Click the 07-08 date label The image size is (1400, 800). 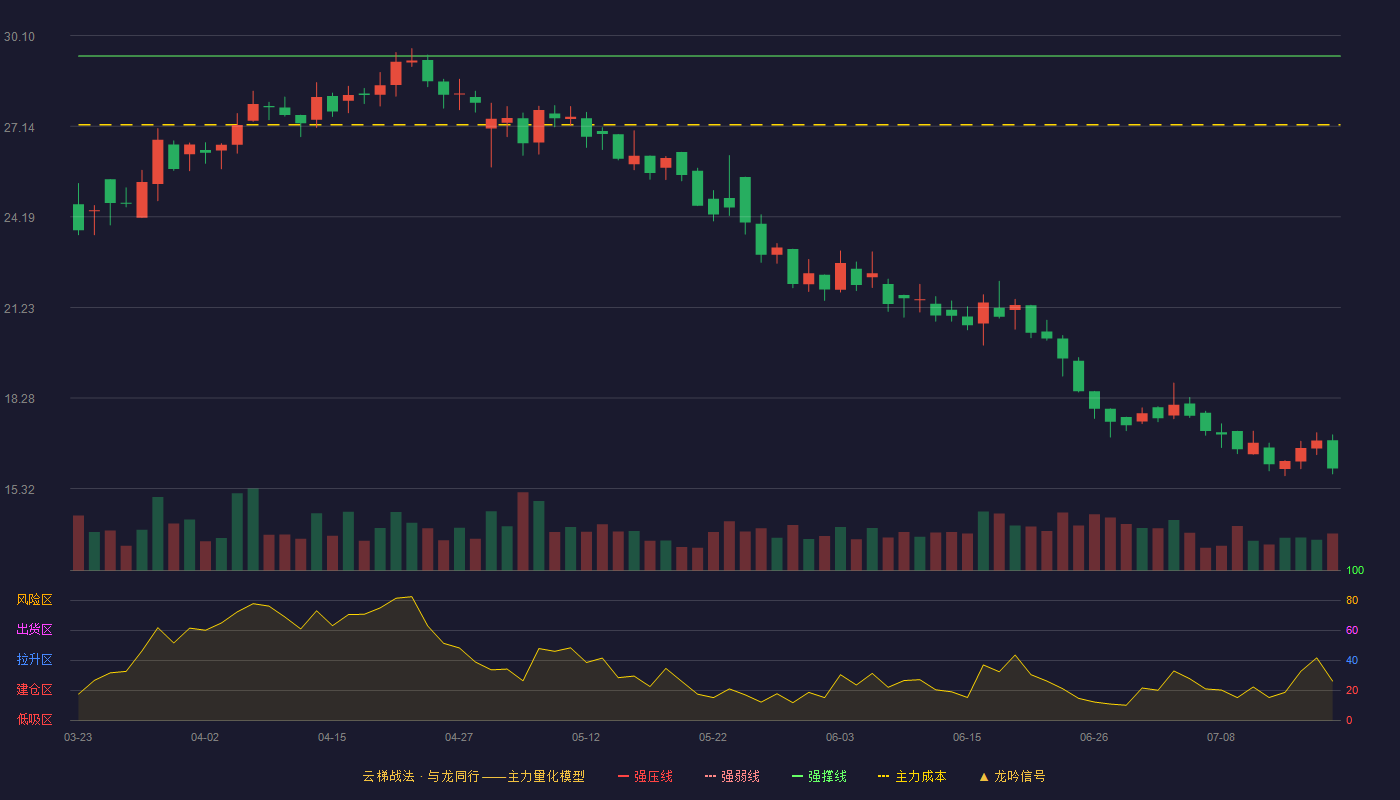pyautogui.click(x=1221, y=737)
